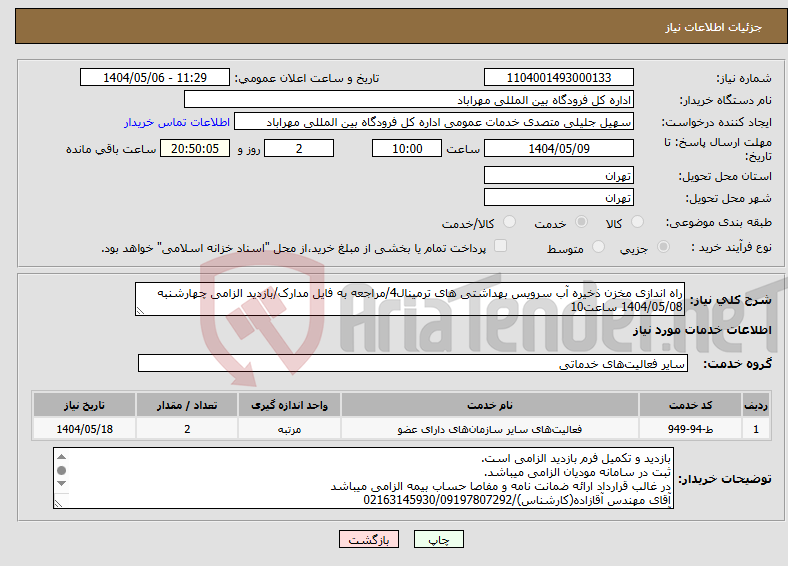Image resolution: width=788 pixels, height=566 pixels.
Task: Click the بازگشت (back) button
Action: point(369,539)
